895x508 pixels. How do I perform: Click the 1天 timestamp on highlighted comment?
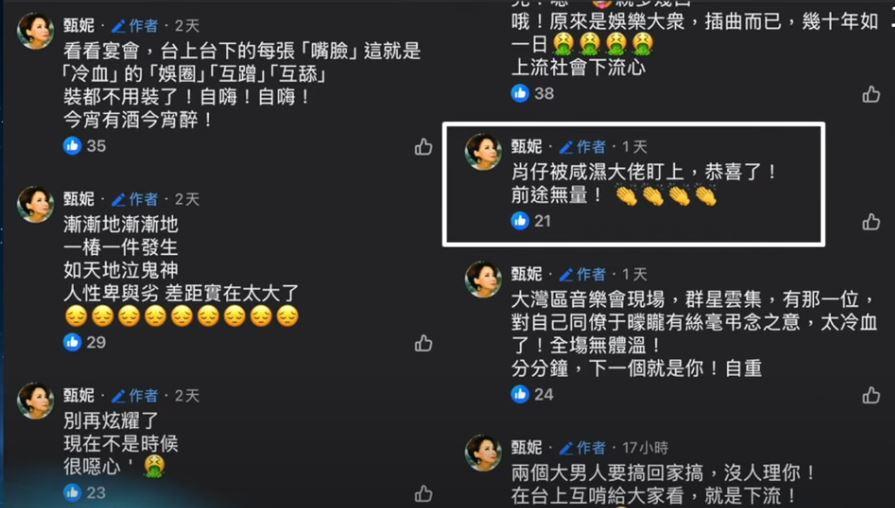point(634,147)
